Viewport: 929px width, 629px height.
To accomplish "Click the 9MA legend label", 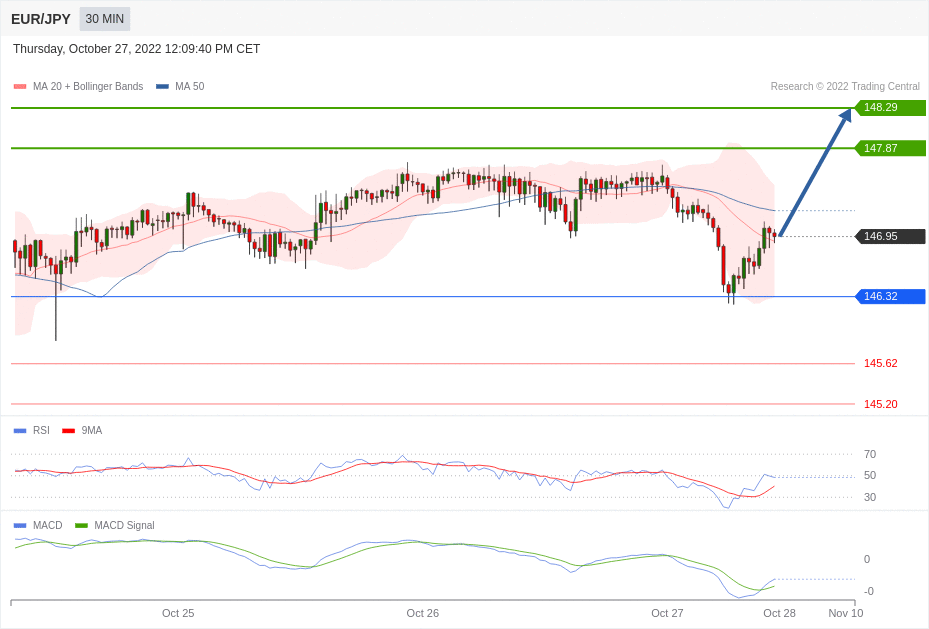I will pos(92,431).
